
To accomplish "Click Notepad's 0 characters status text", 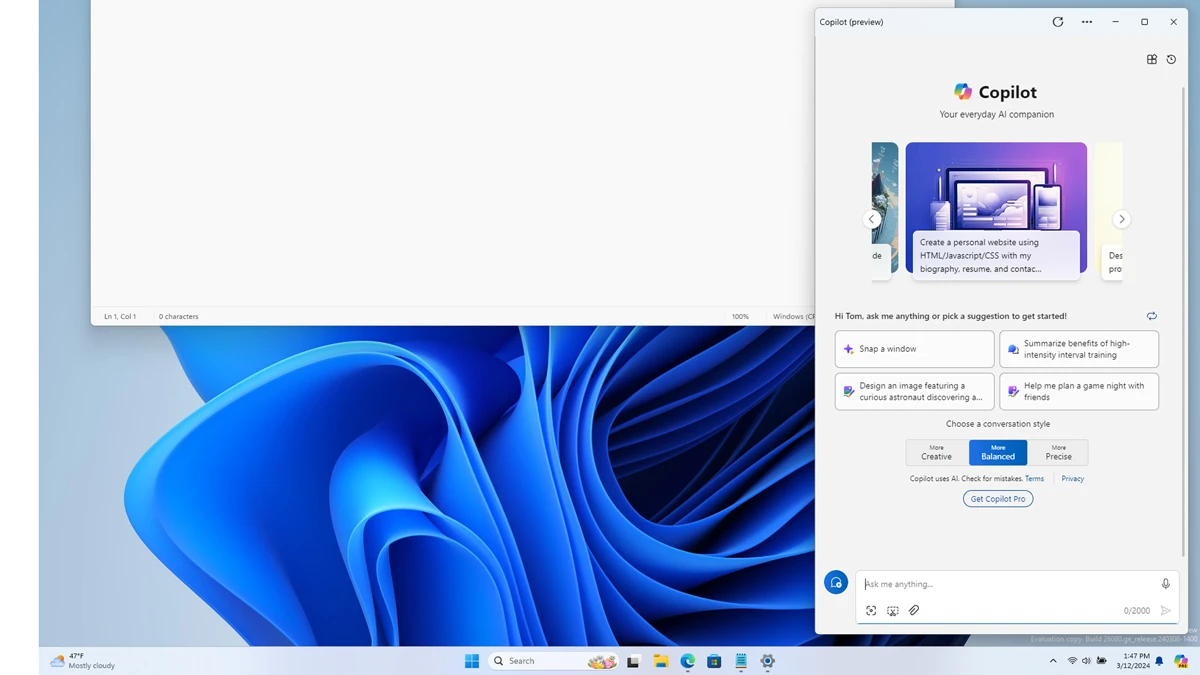I will [x=179, y=317].
